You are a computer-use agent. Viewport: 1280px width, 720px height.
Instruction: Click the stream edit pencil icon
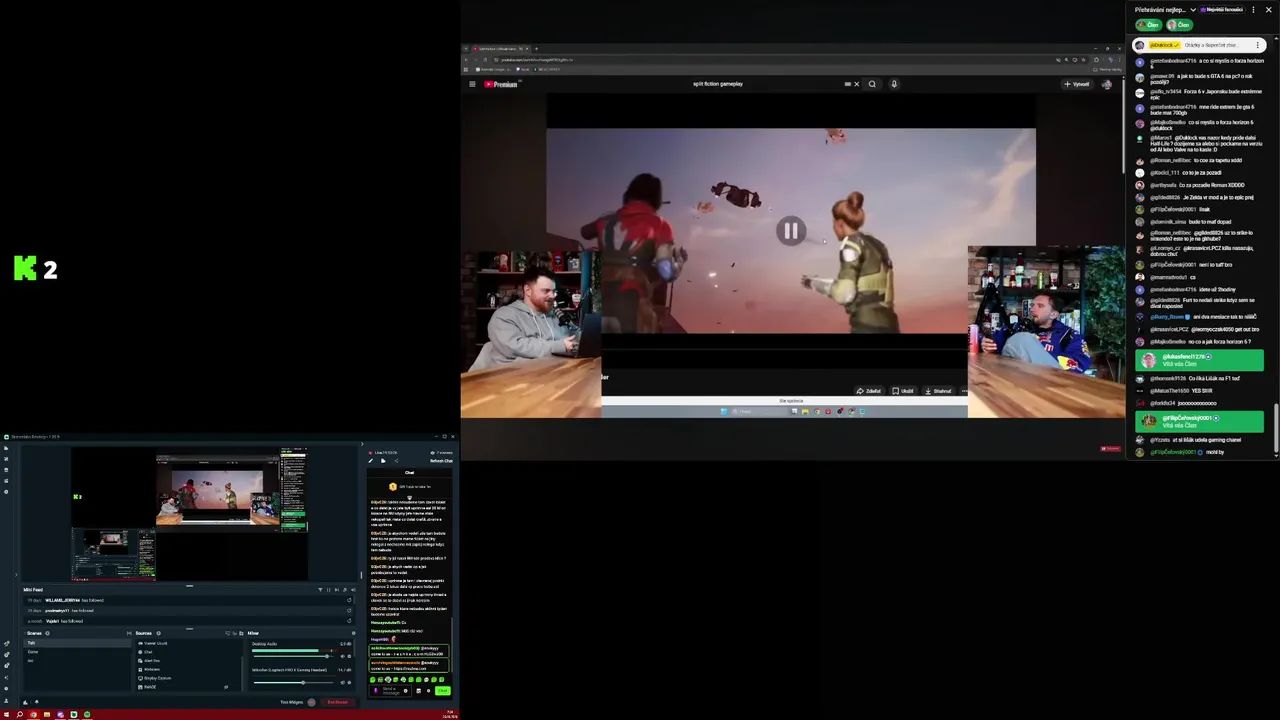click(371, 461)
